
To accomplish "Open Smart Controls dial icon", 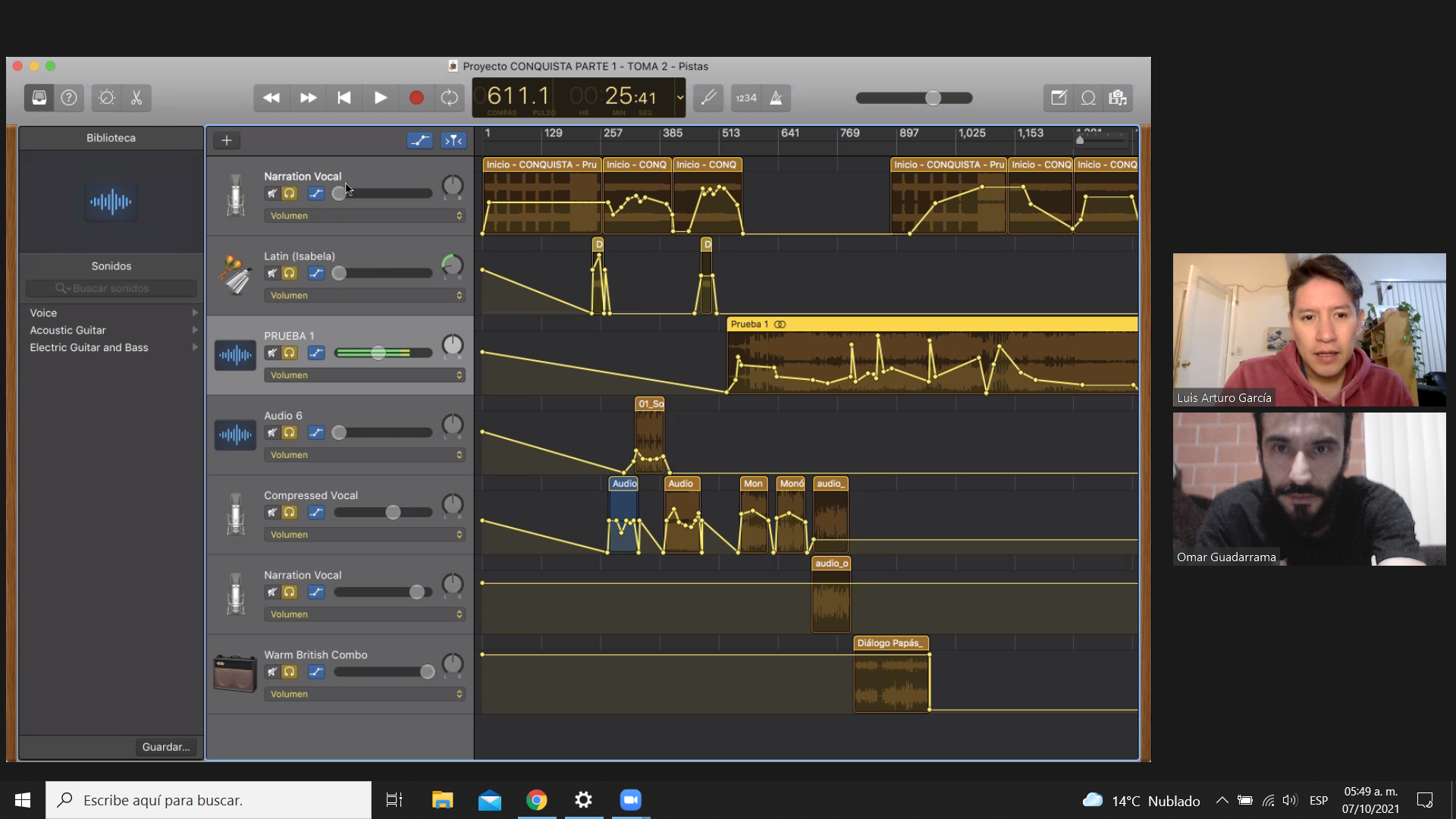I will (107, 98).
